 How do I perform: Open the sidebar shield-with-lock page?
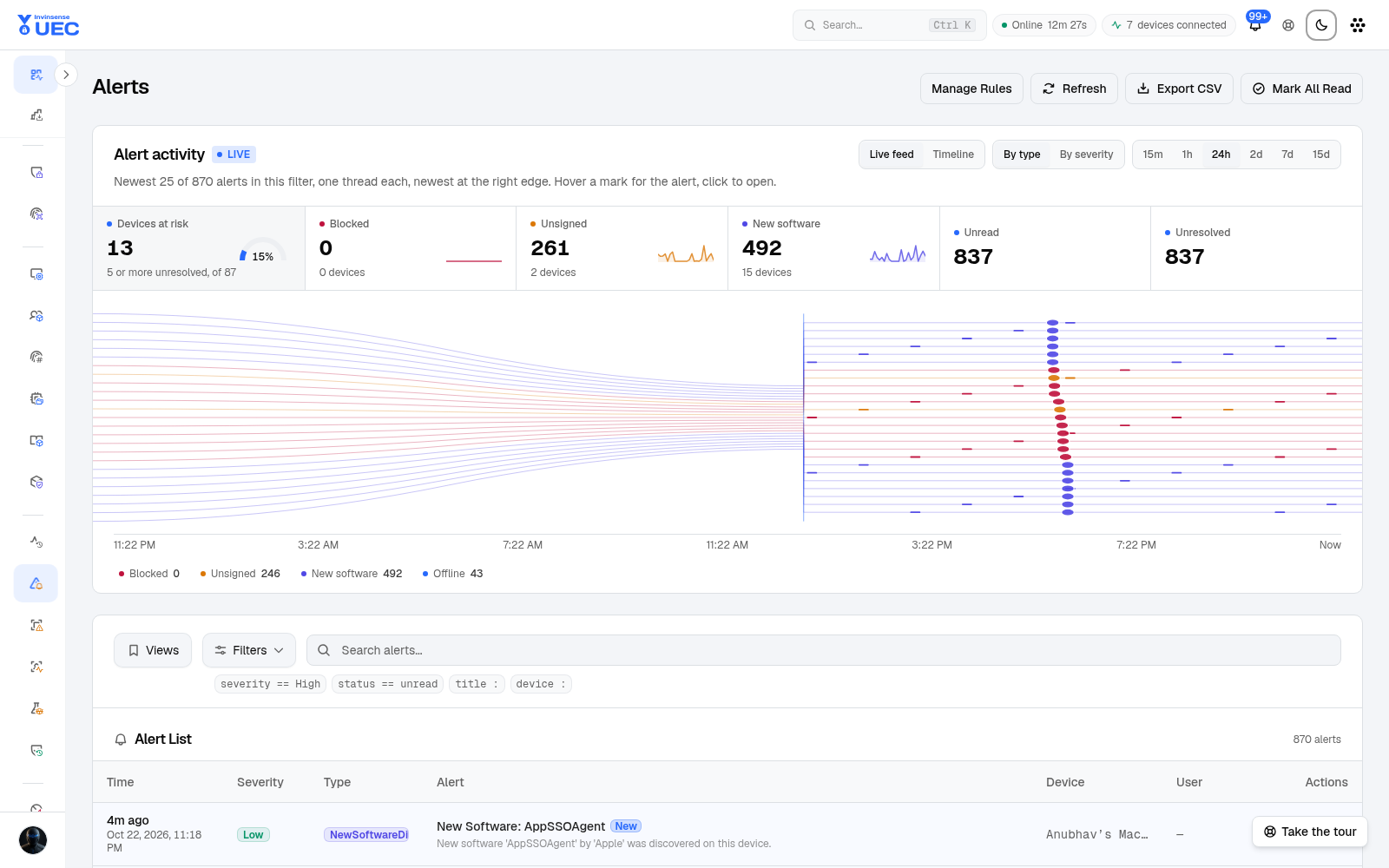pyautogui.click(x=36, y=172)
